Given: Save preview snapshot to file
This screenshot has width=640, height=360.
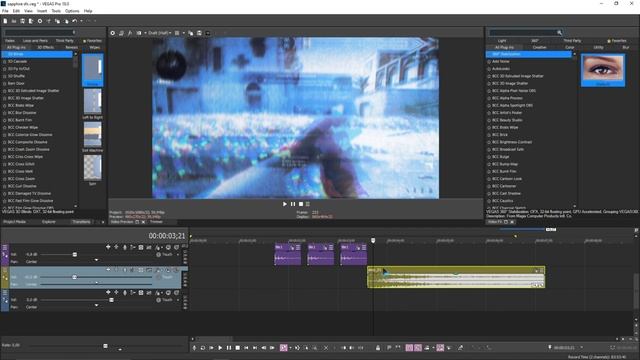Looking at the screenshot, I should pos(199,33).
